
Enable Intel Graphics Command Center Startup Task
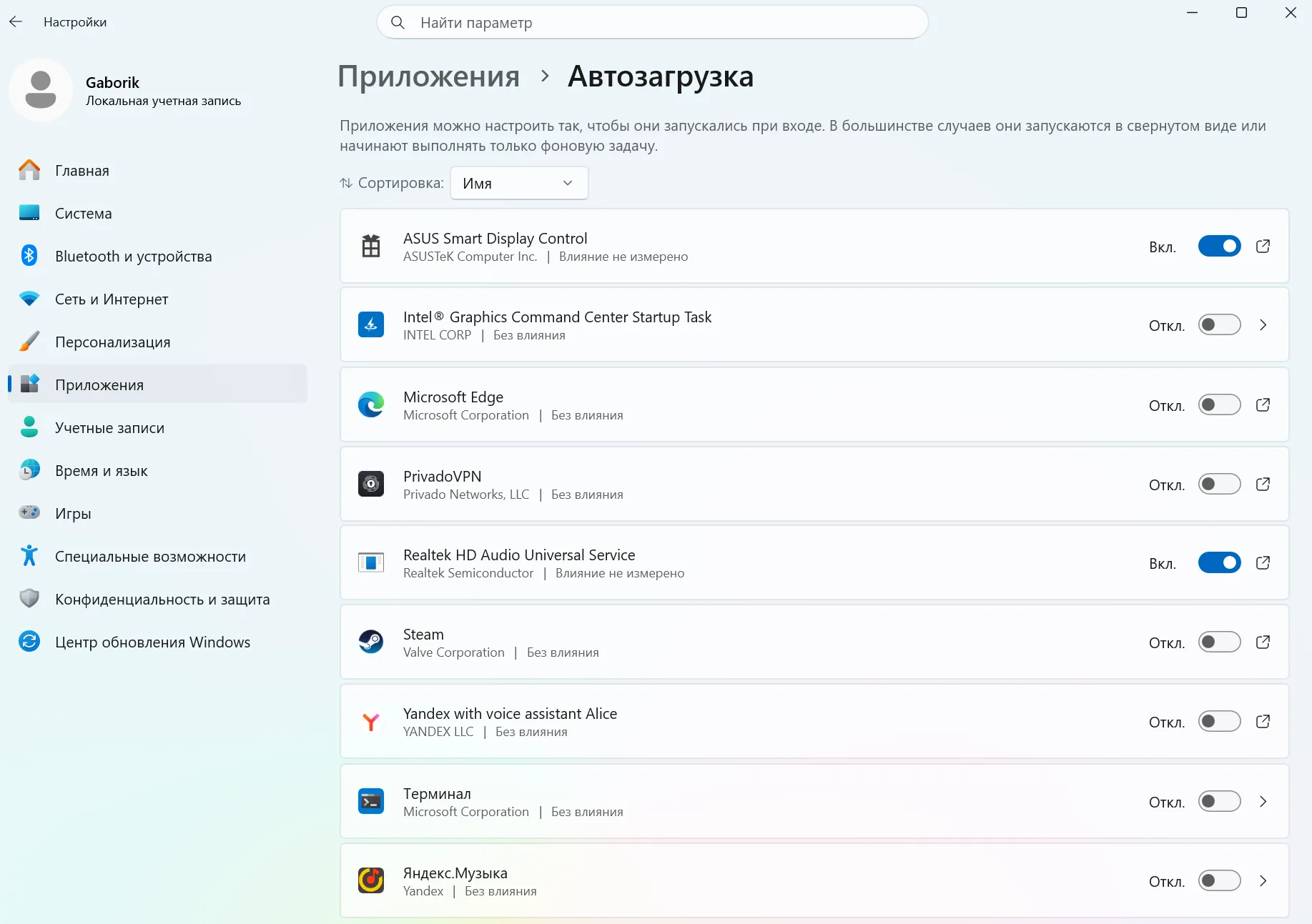pos(1220,325)
